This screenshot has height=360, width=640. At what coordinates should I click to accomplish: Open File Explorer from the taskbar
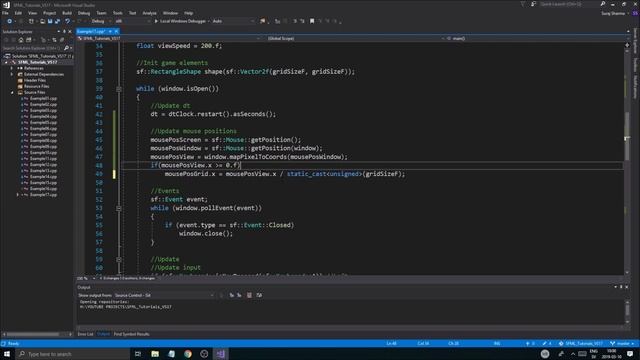[155, 354]
